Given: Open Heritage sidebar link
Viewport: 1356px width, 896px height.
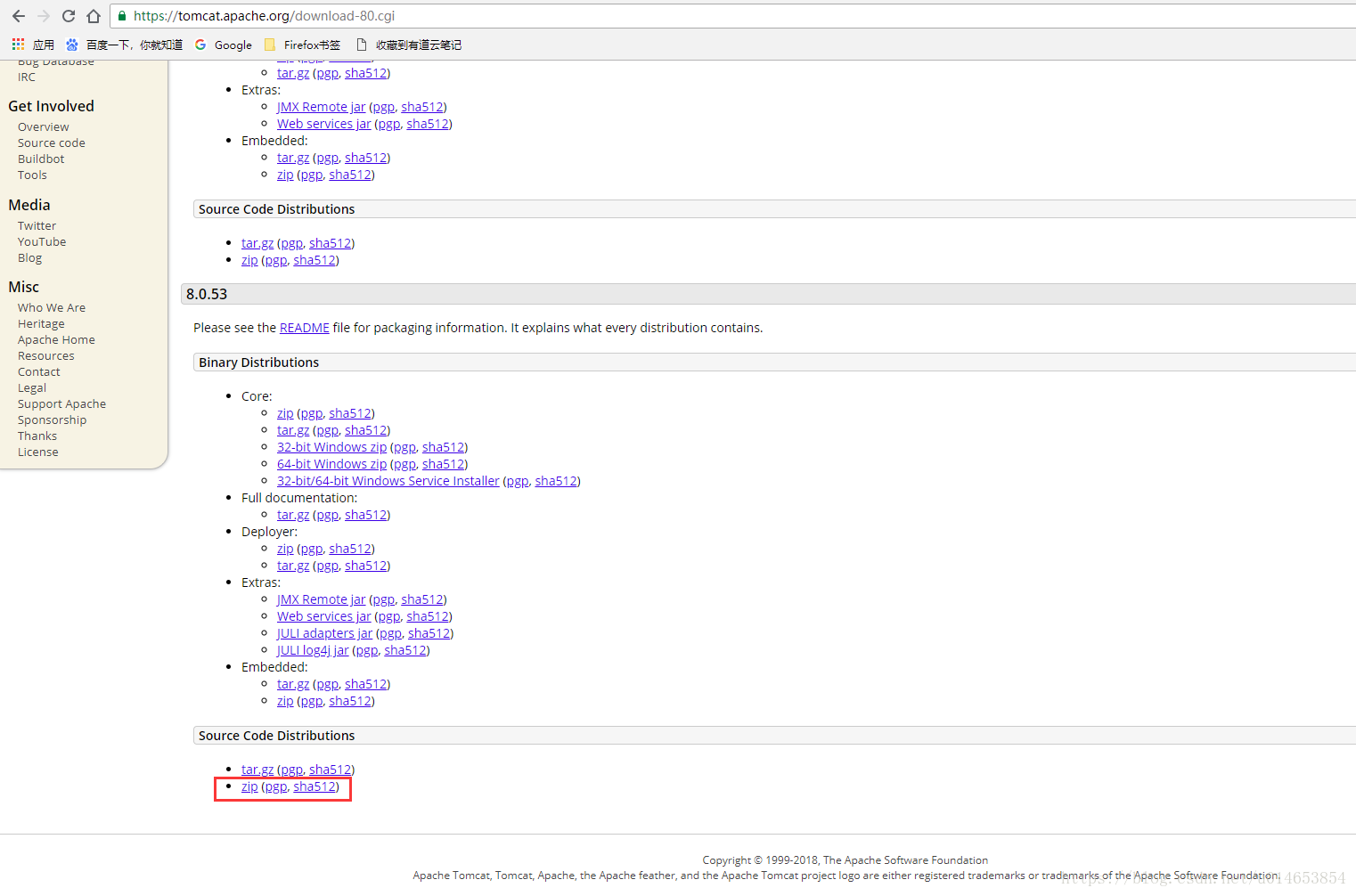Looking at the screenshot, I should [x=41, y=324].
